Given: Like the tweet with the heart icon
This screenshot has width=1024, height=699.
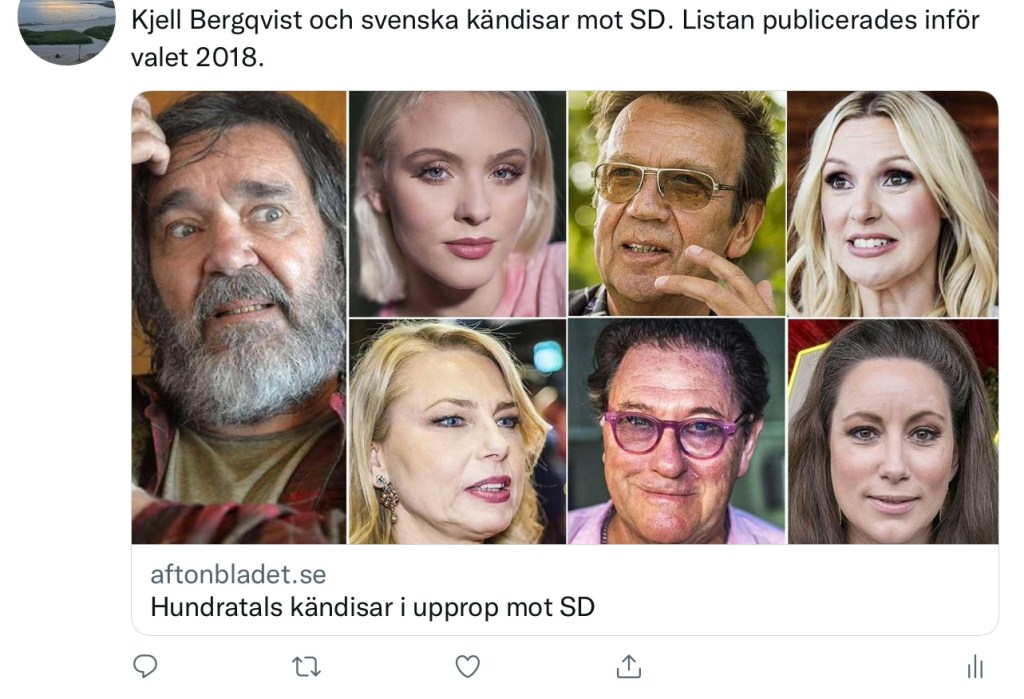Looking at the screenshot, I should [467, 666].
